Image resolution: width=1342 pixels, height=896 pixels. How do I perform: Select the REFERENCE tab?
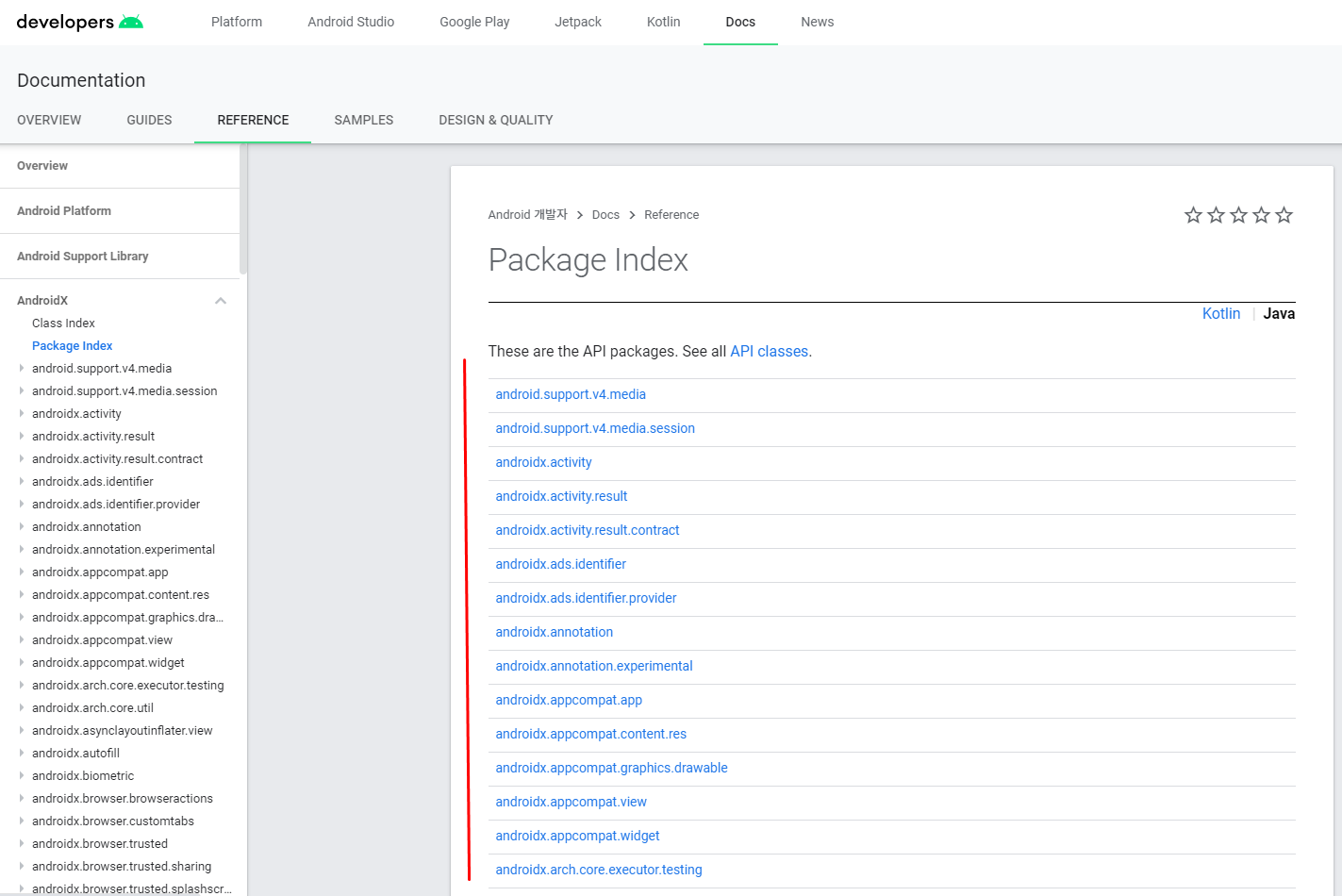pos(253,120)
